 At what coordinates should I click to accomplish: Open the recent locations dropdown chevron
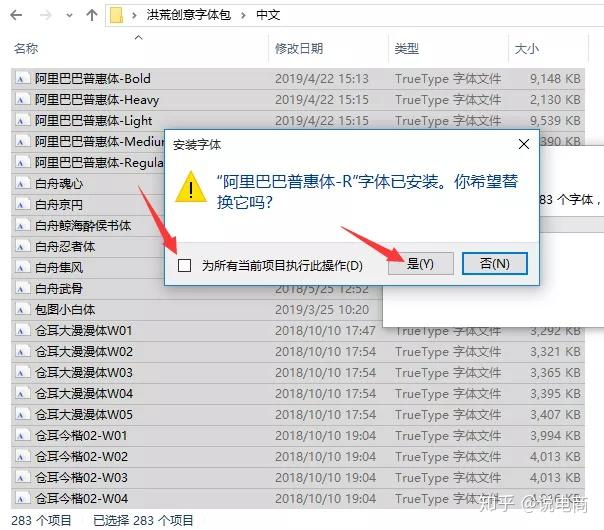[69, 16]
